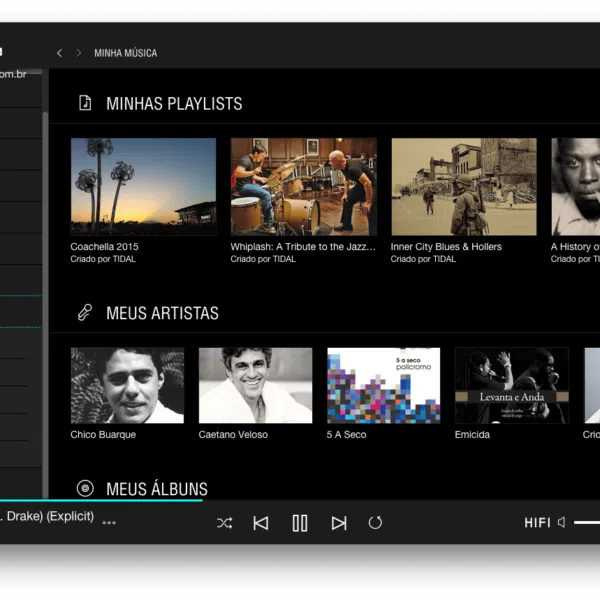Click the Emicida name
Image resolution: width=600 pixels, height=600 pixels.
click(472, 435)
